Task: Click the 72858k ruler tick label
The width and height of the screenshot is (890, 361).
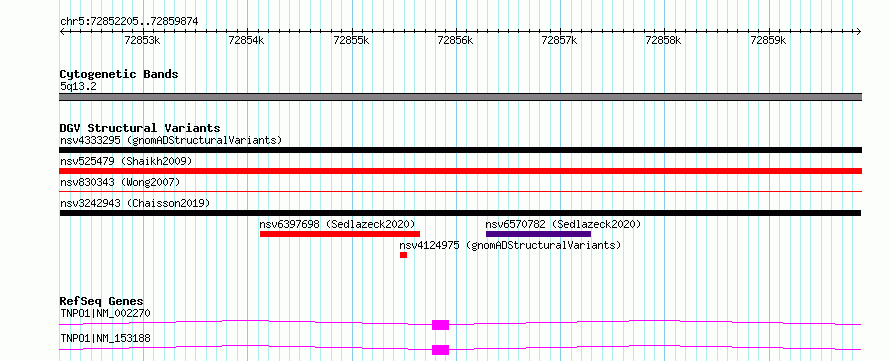Action: [664, 40]
